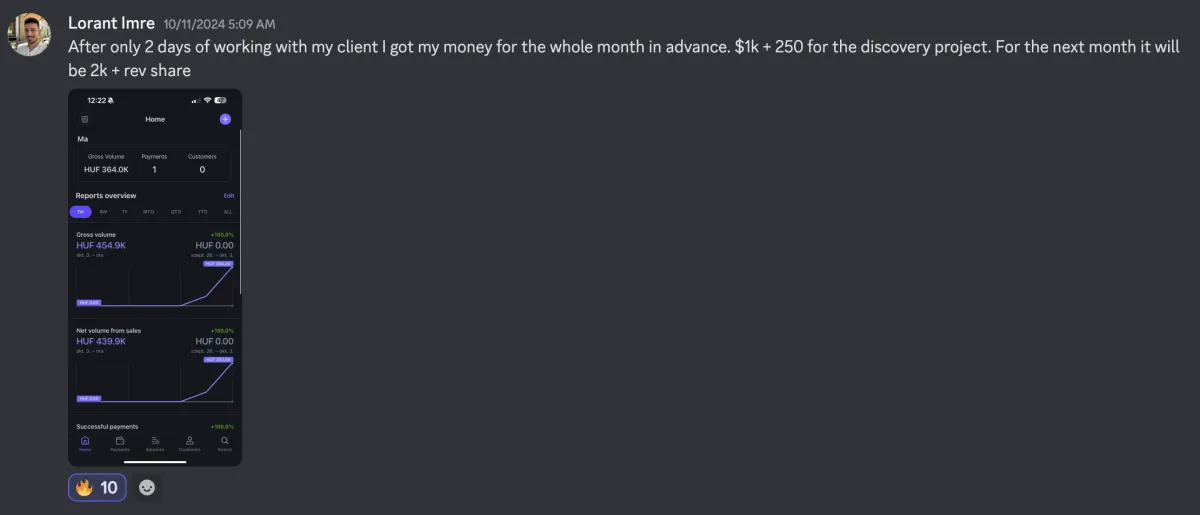Select the YTD time range option
The image size is (1200, 515).
[x=202, y=212]
